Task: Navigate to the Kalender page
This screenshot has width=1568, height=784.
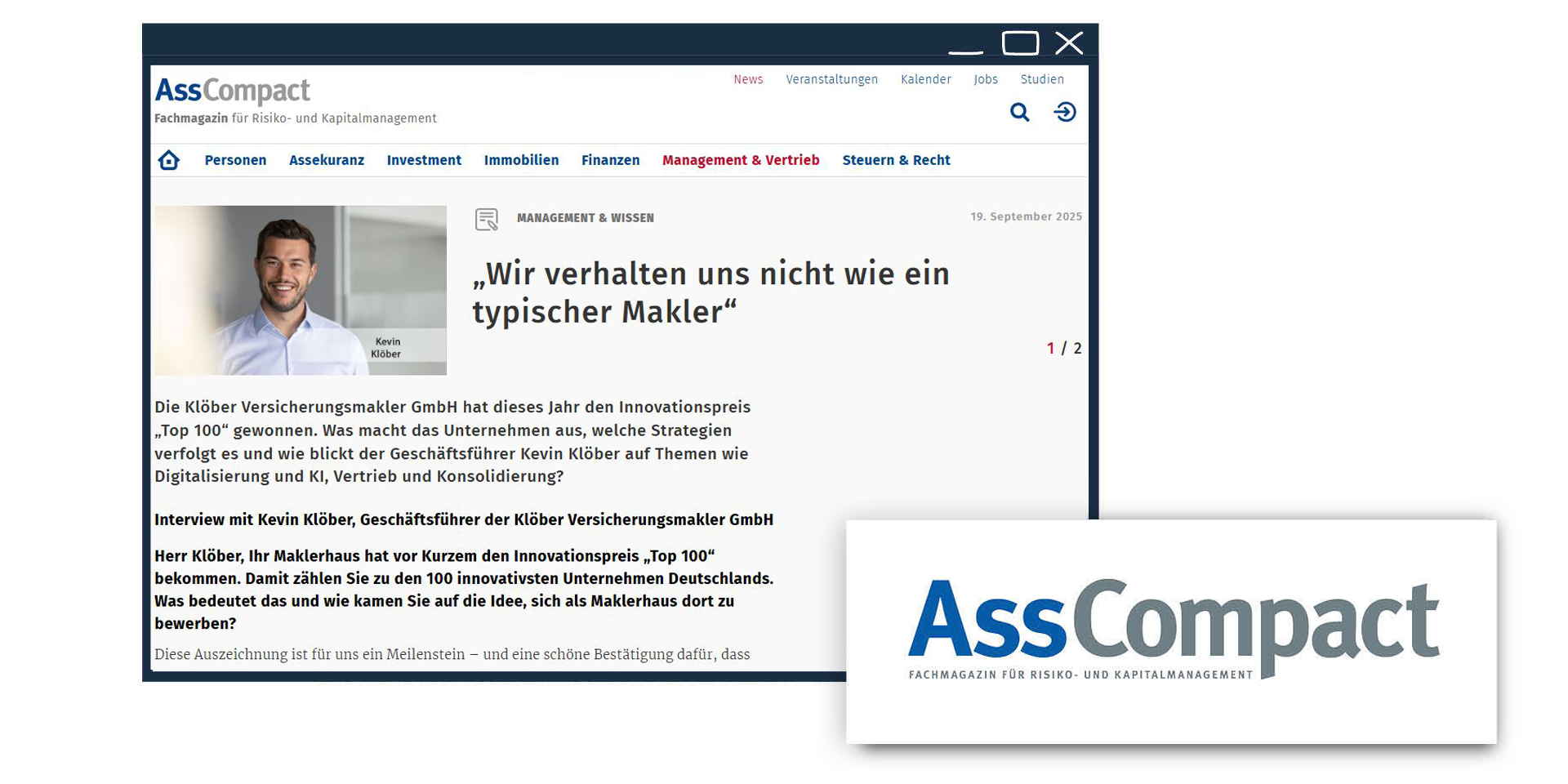Action: pos(925,79)
